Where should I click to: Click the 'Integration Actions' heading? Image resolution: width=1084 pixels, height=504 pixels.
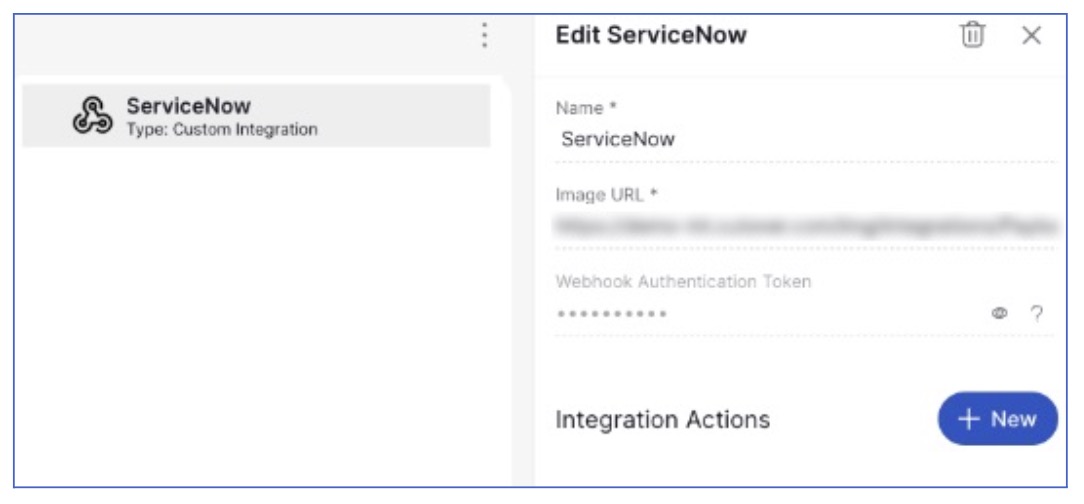tap(662, 419)
